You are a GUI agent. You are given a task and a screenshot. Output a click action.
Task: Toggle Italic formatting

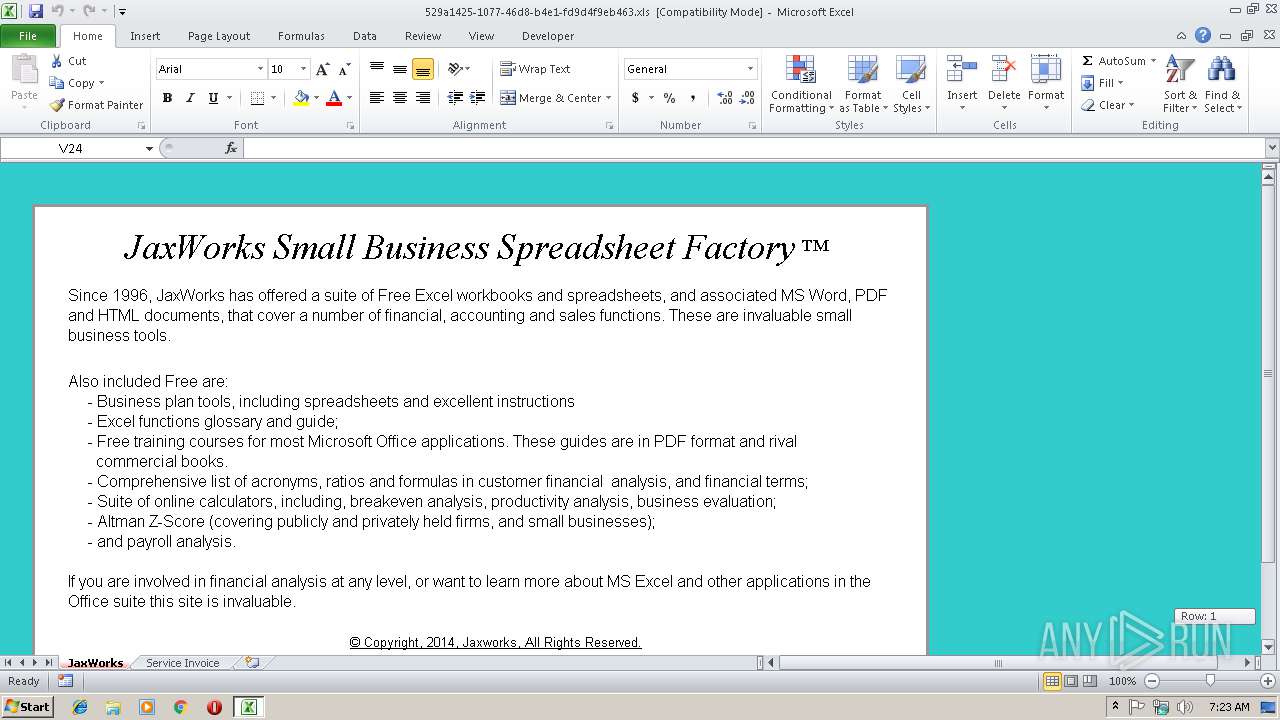pyautogui.click(x=190, y=98)
